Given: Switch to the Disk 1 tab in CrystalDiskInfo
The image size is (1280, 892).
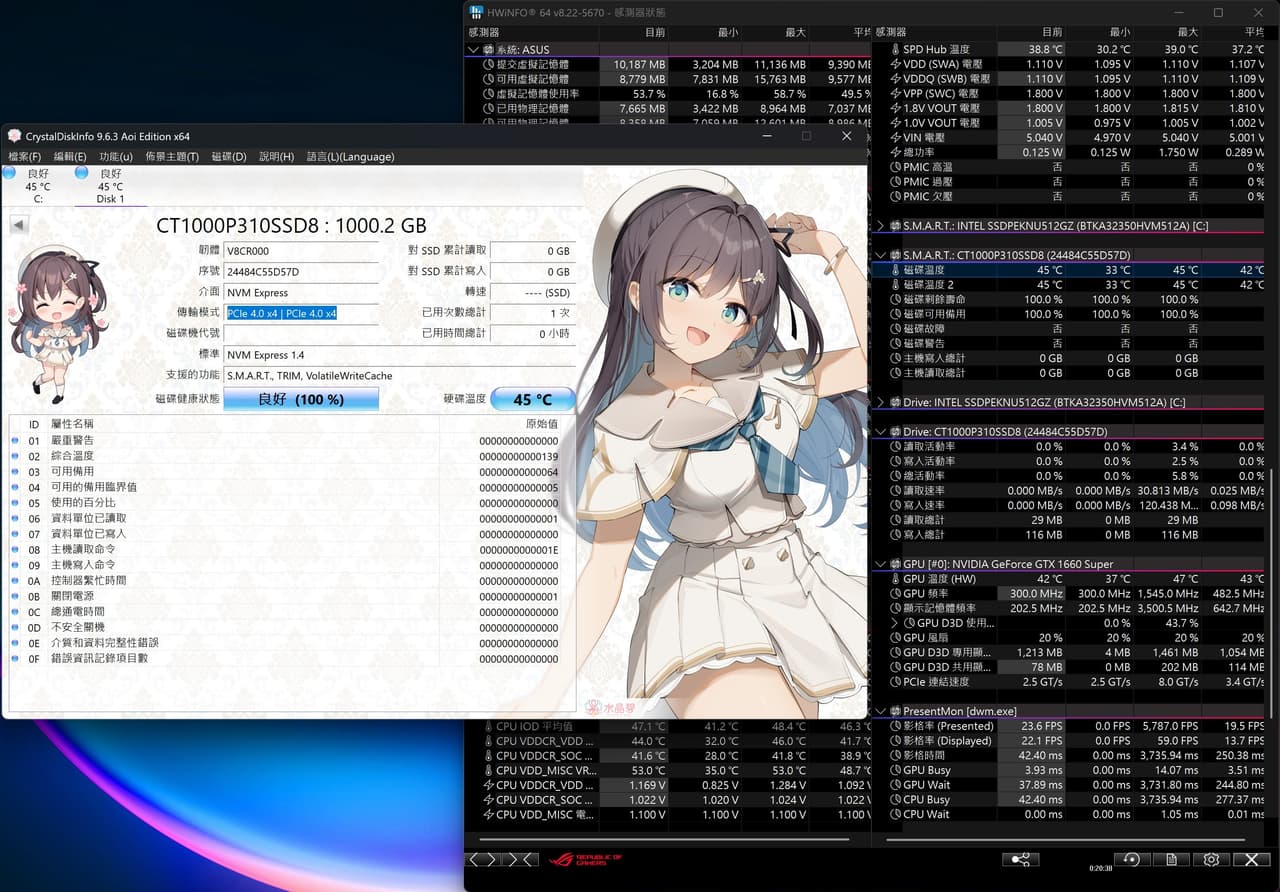Looking at the screenshot, I should click(x=108, y=186).
